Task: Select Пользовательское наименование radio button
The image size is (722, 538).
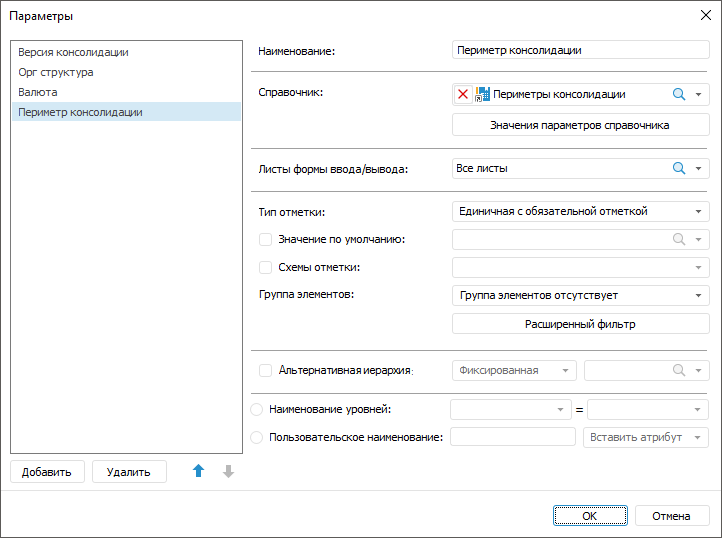Action: (257, 437)
